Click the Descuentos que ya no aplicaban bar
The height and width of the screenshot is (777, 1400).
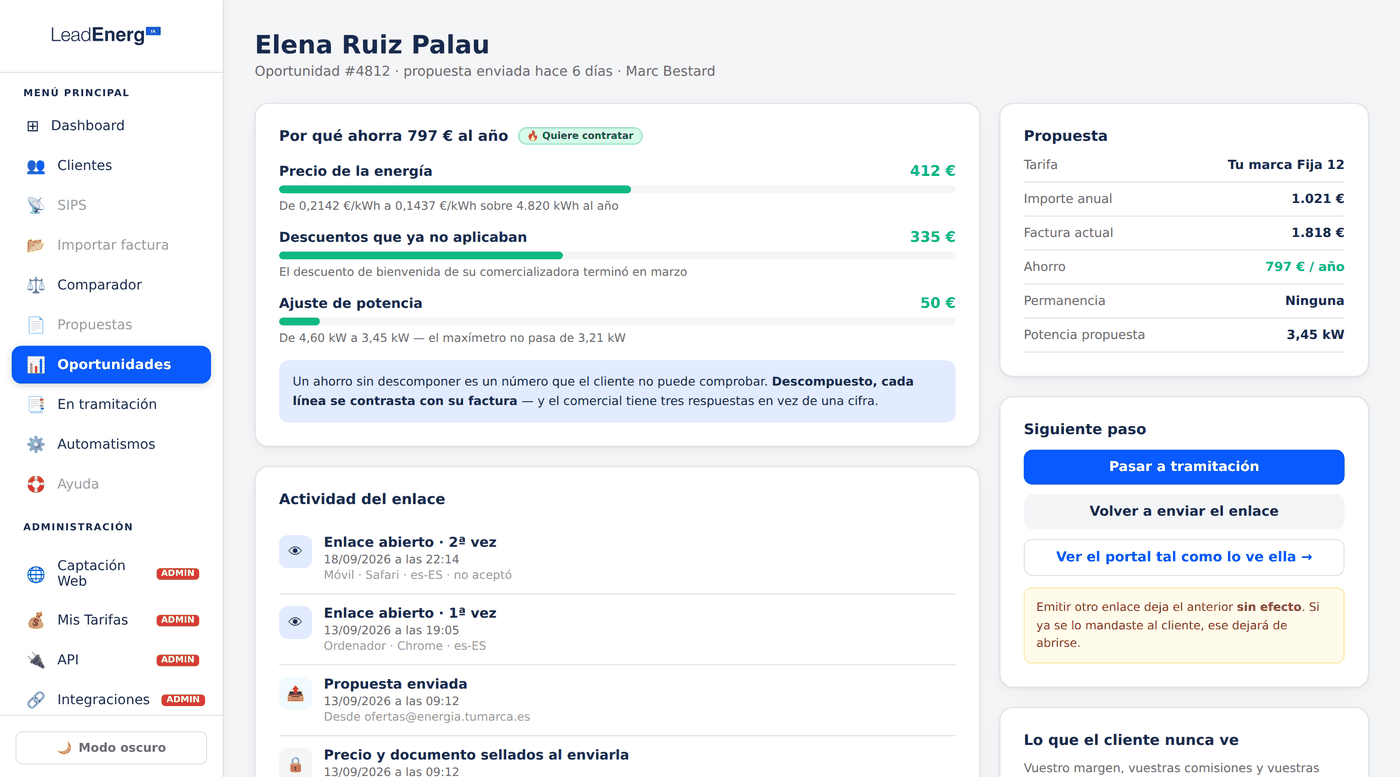pyautogui.click(x=617, y=255)
